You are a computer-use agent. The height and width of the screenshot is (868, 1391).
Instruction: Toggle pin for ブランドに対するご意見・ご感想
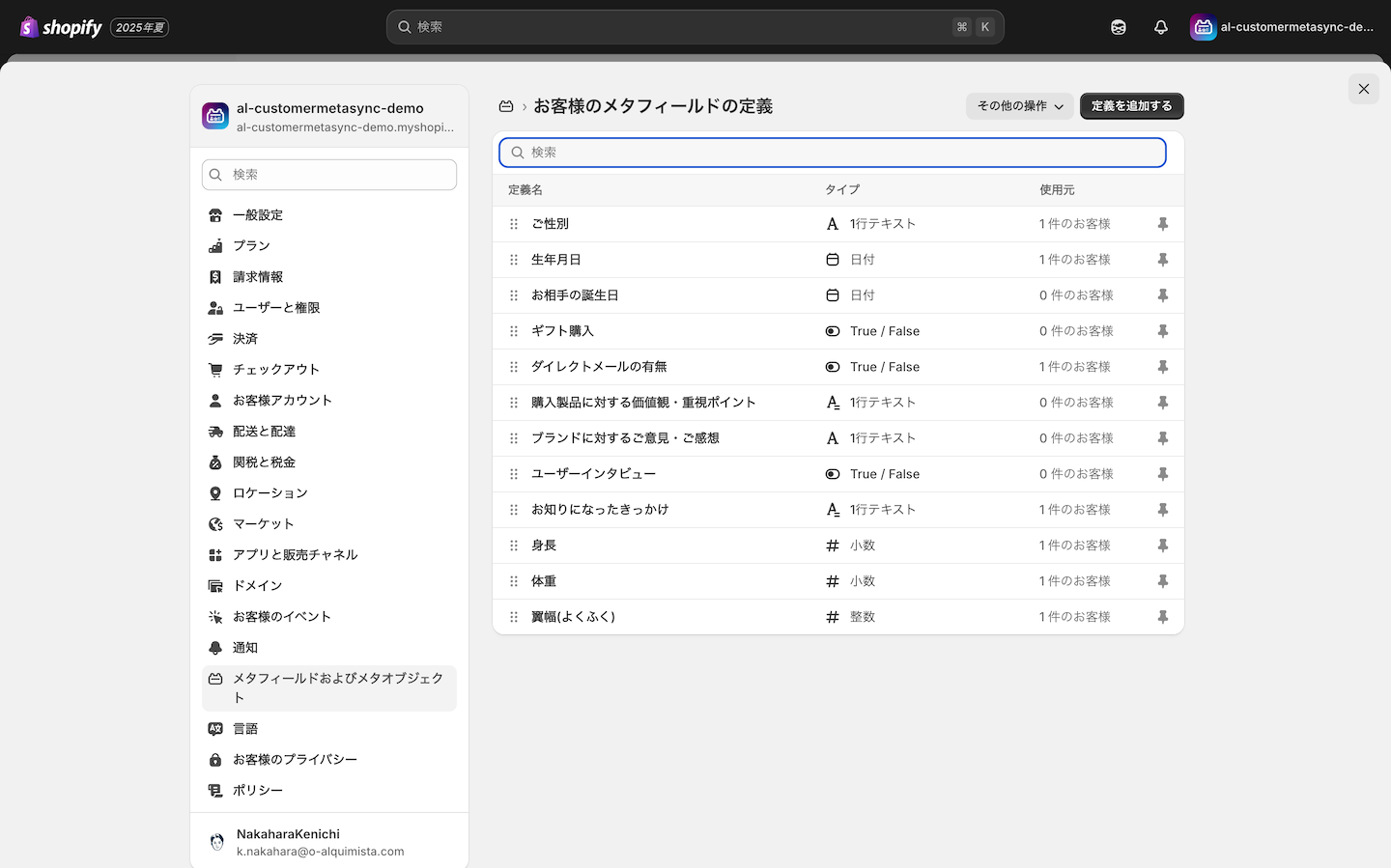1163,438
